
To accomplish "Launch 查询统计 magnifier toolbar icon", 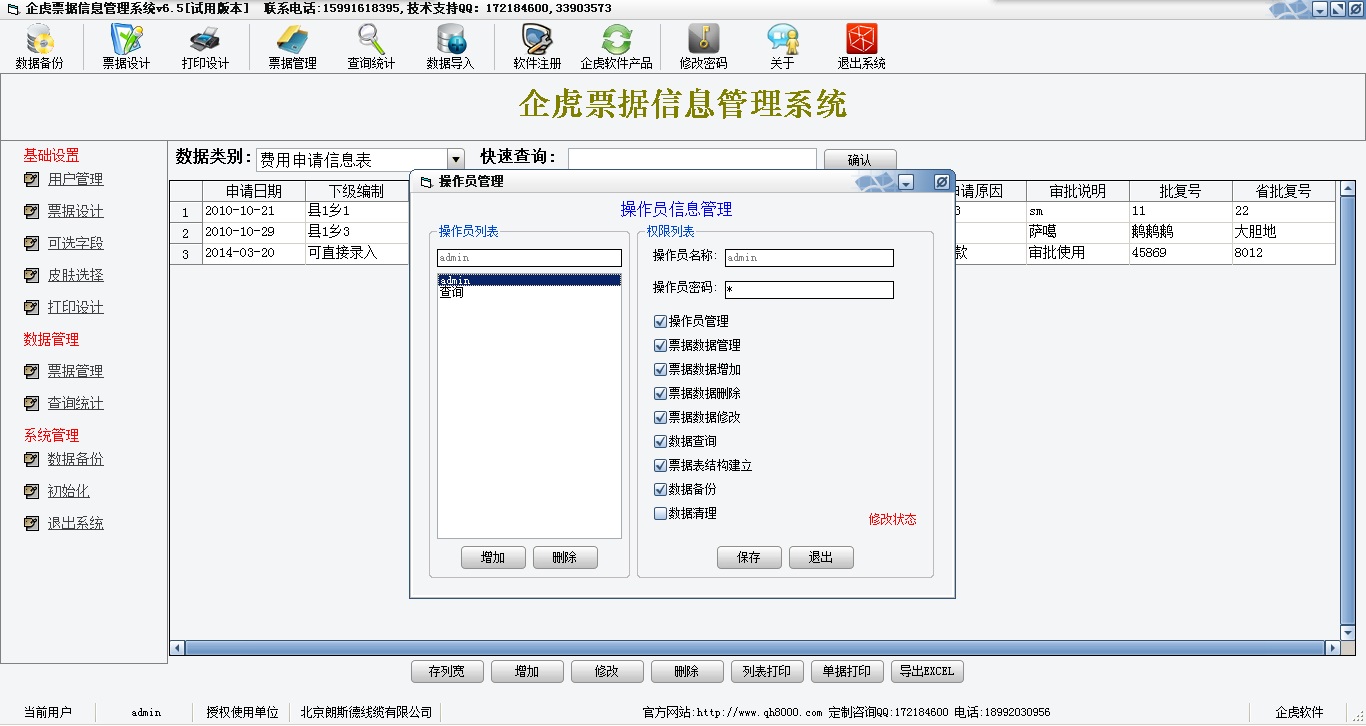I will (371, 46).
